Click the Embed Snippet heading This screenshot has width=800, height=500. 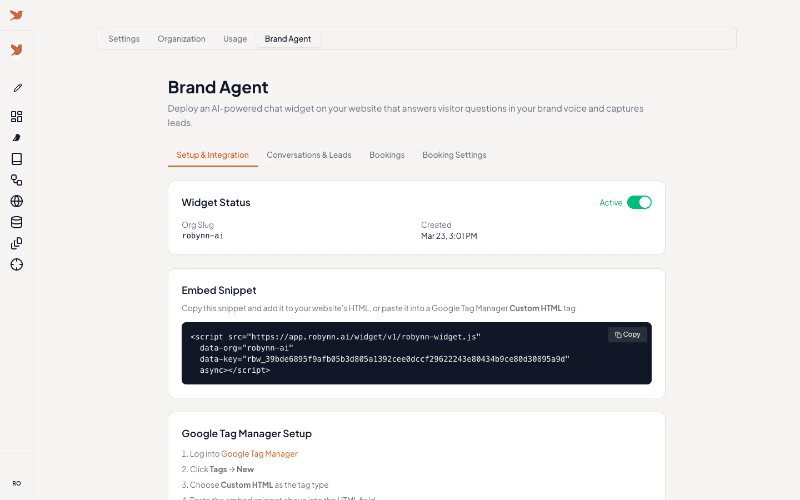tap(219, 290)
